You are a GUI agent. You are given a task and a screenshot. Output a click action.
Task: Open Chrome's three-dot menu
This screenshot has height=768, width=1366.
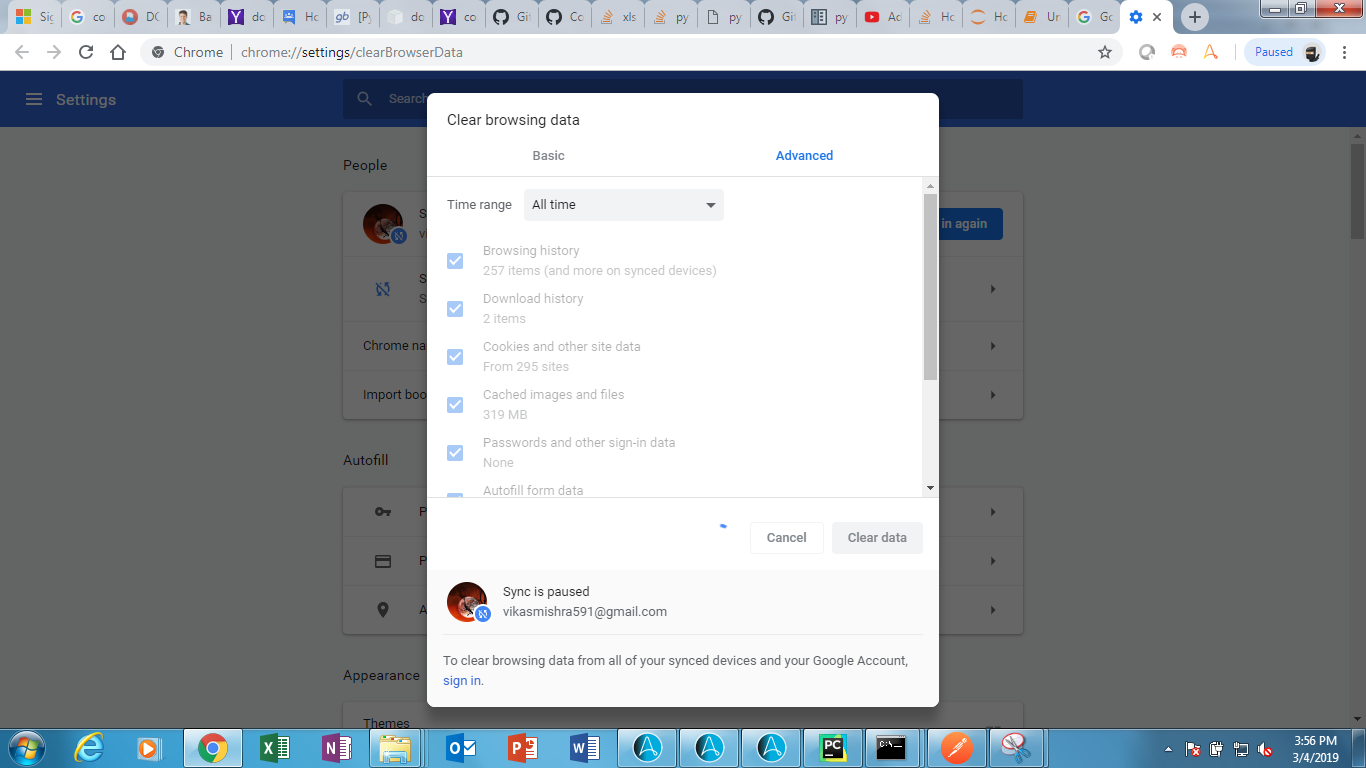[x=1345, y=52]
